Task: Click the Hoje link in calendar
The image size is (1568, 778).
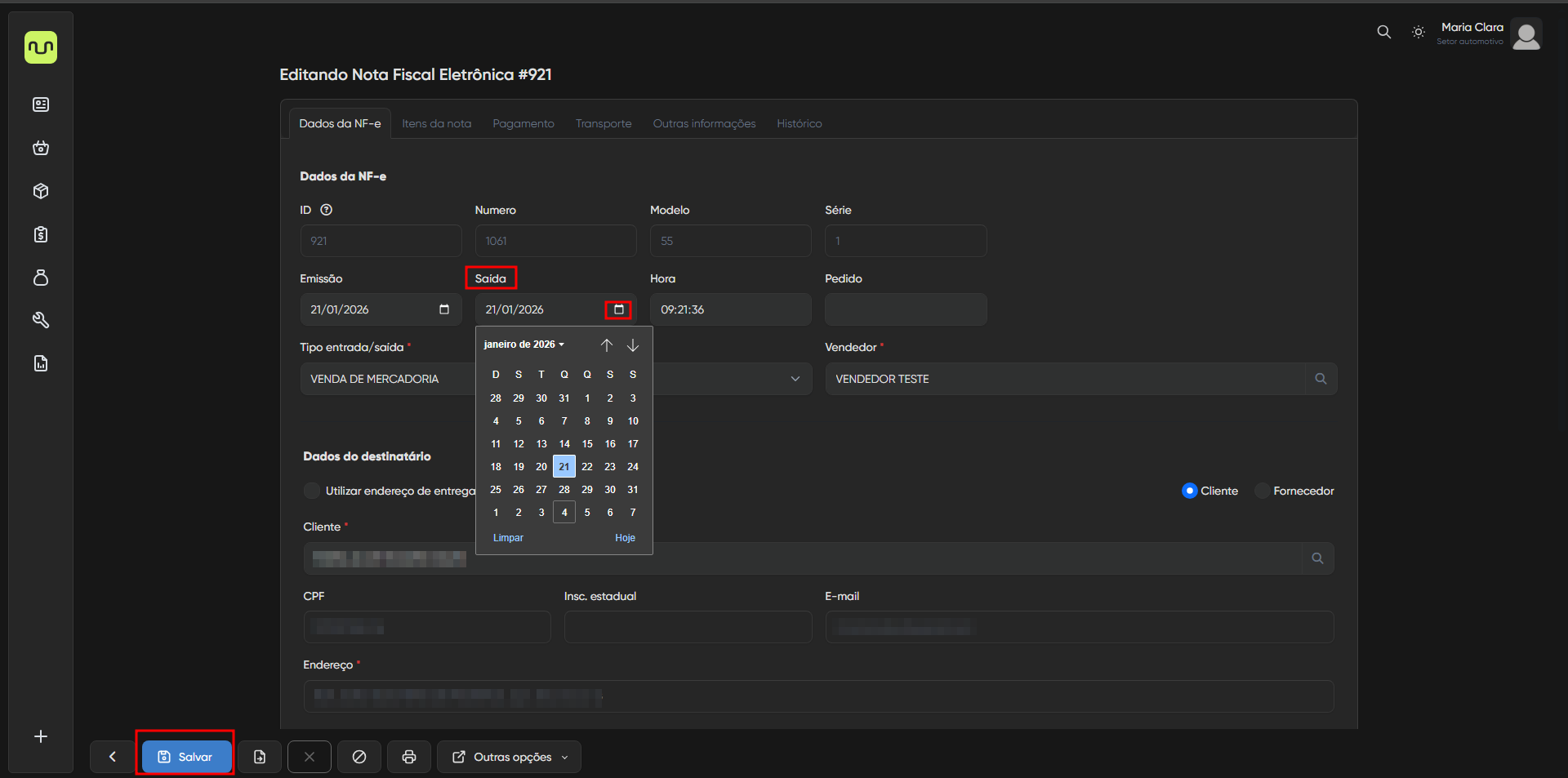Action: click(x=625, y=538)
